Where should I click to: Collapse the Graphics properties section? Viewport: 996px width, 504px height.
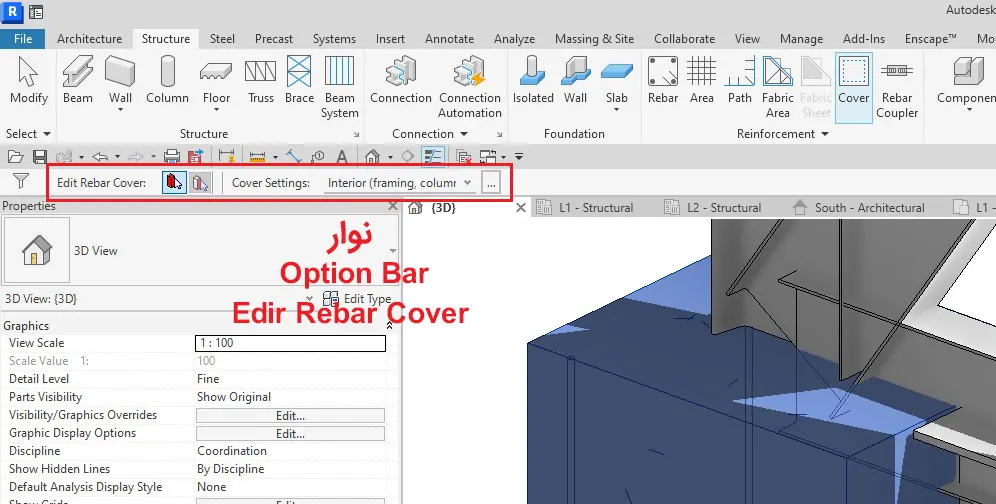click(389, 325)
